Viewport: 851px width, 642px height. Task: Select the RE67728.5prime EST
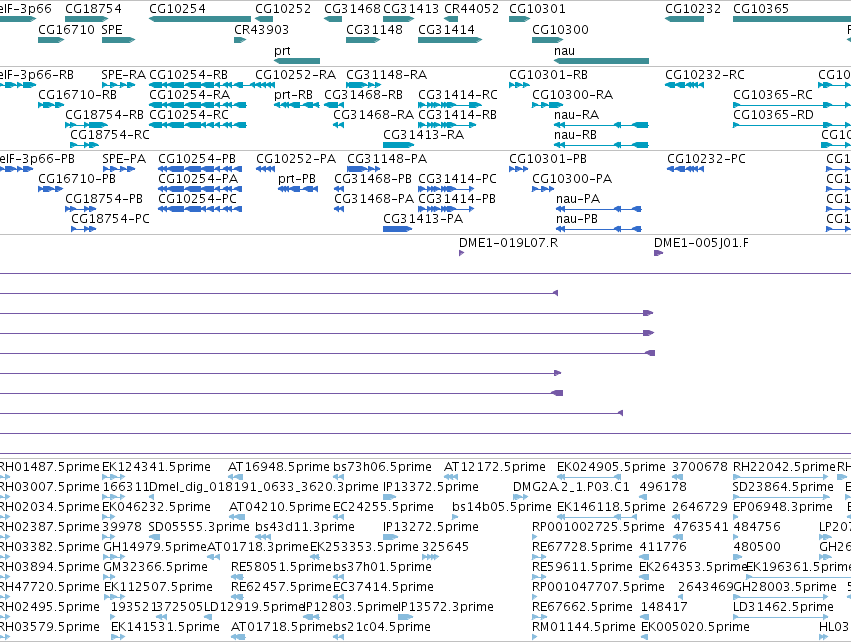click(x=540, y=557)
